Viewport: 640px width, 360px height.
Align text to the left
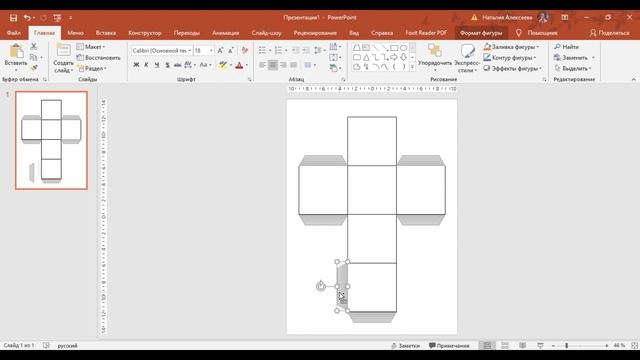coord(262,65)
